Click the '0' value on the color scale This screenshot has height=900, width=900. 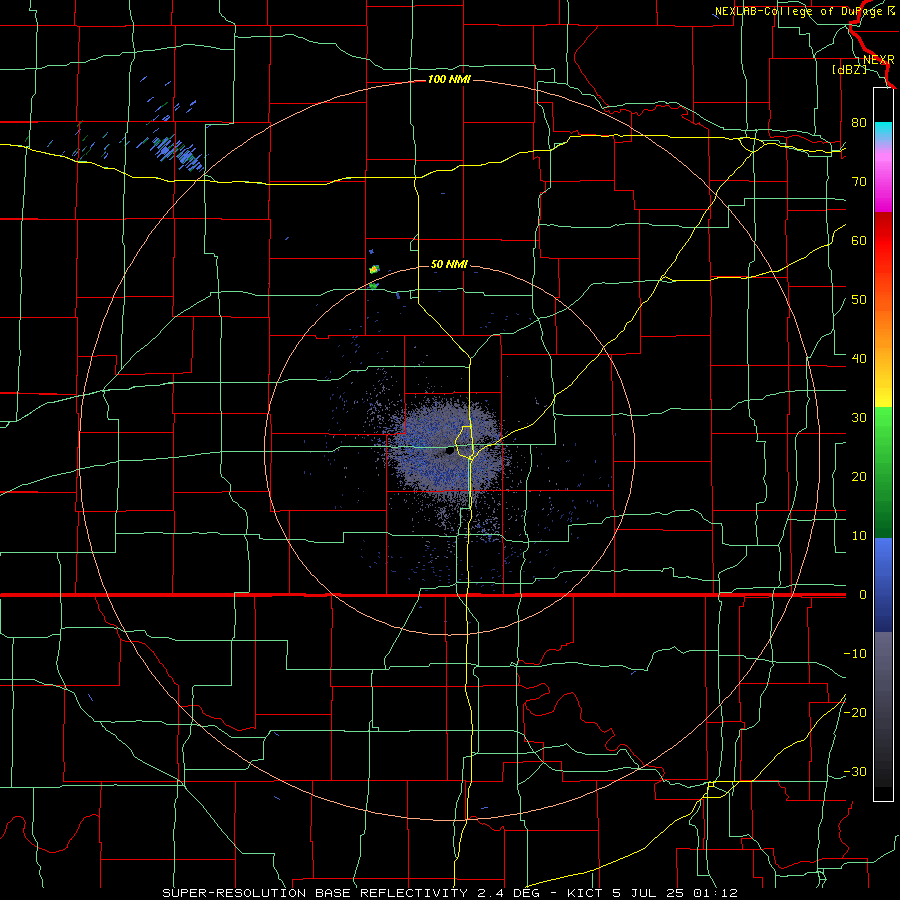click(863, 595)
